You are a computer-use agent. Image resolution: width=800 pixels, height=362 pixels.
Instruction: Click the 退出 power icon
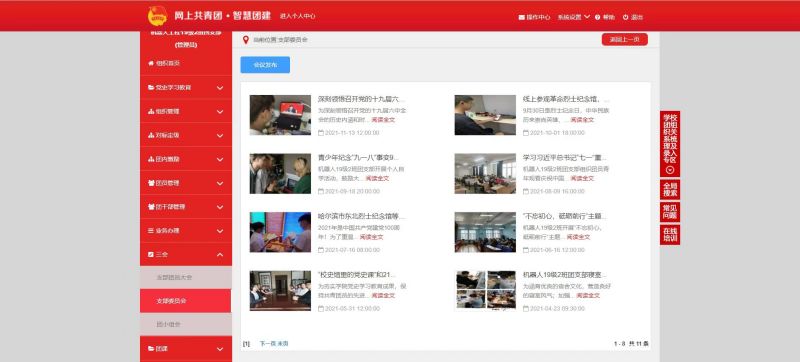point(626,17)
